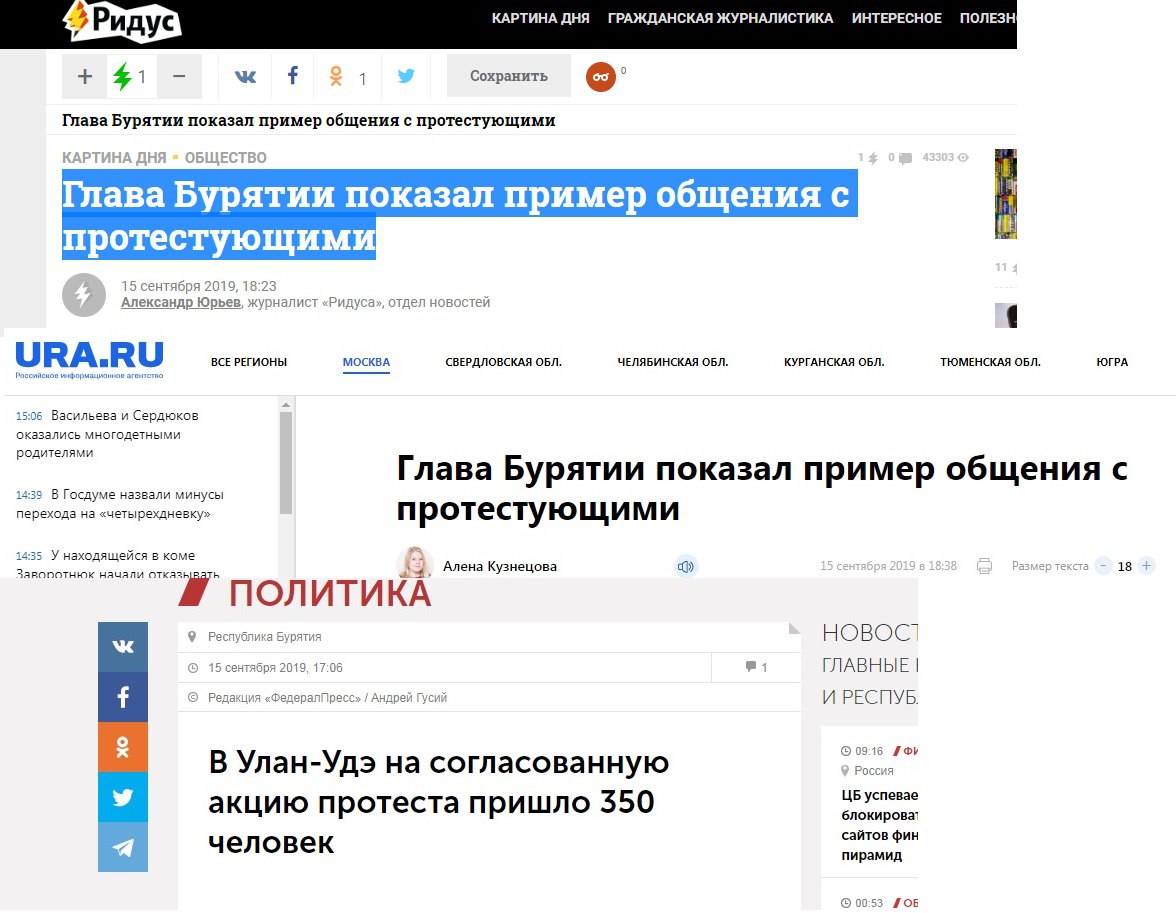Click Алена Кузнецова author photo

(x=415, y=563)
